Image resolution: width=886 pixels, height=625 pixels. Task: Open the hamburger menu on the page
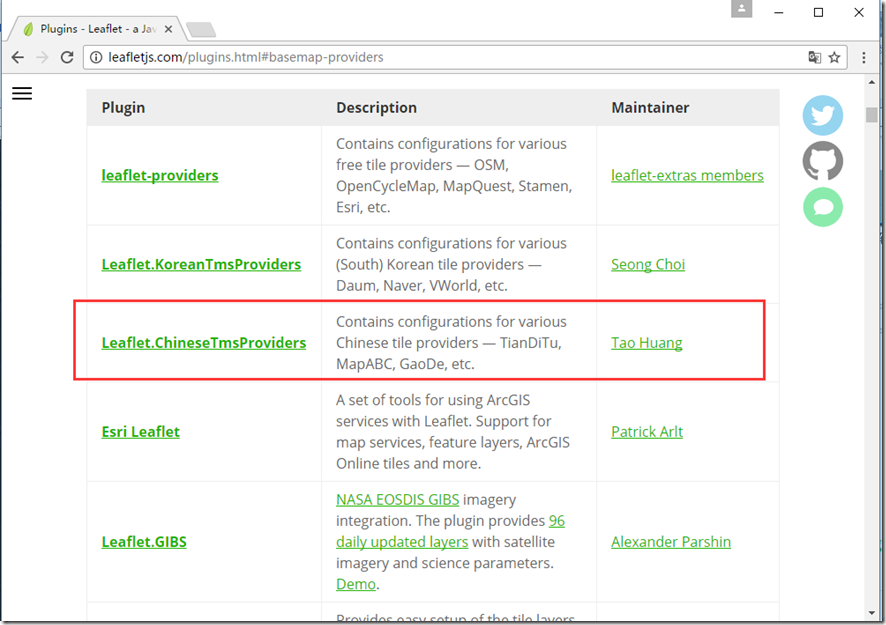coord(22,93)
